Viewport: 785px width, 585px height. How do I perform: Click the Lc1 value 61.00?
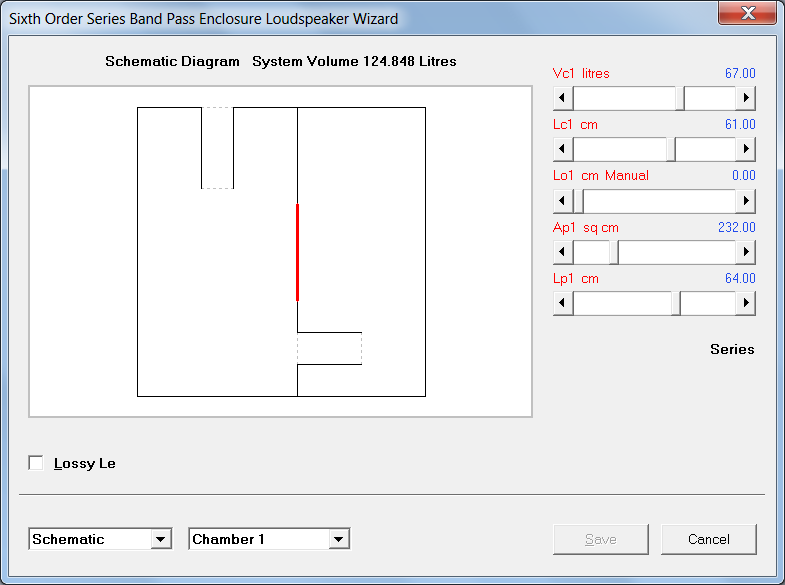pyautogui.click(x=740, y=125)
